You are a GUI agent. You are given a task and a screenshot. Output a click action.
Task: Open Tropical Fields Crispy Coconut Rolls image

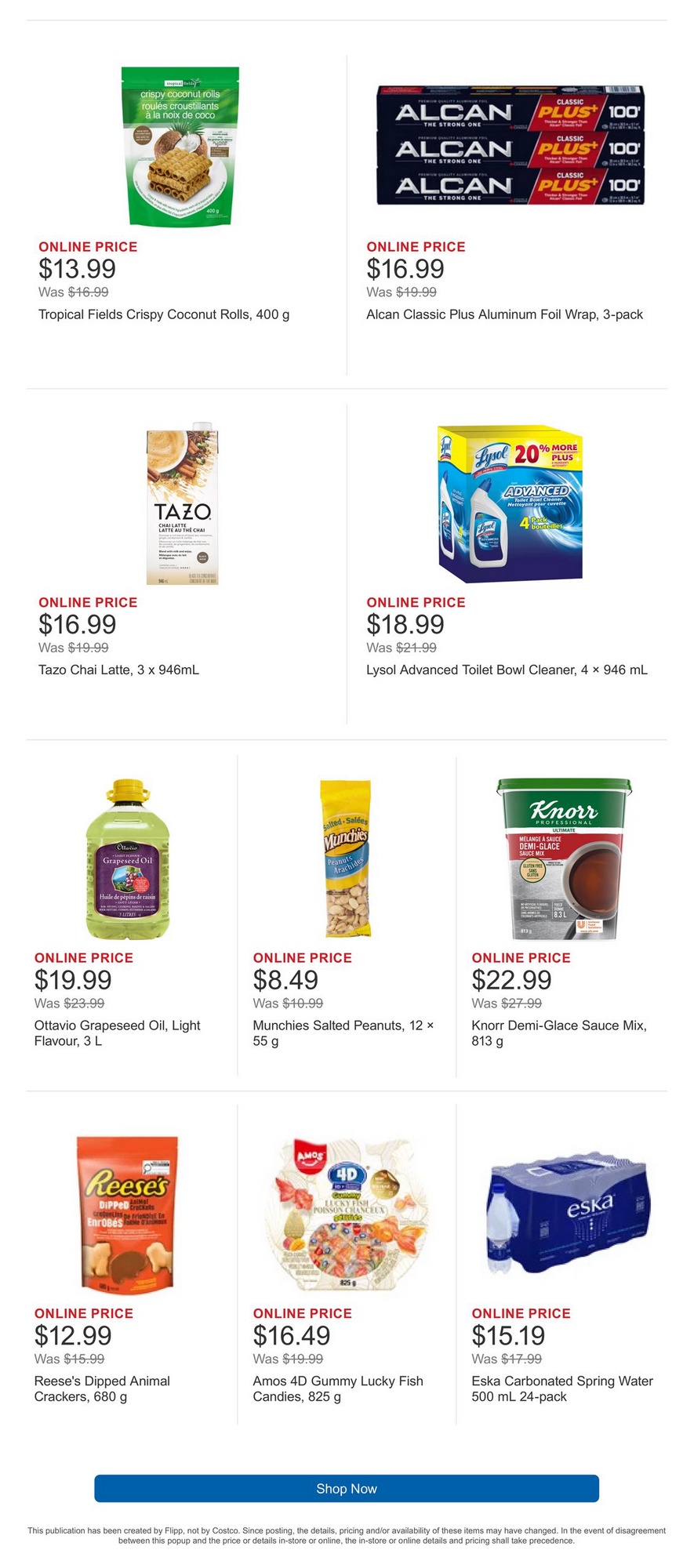(180, 146)
